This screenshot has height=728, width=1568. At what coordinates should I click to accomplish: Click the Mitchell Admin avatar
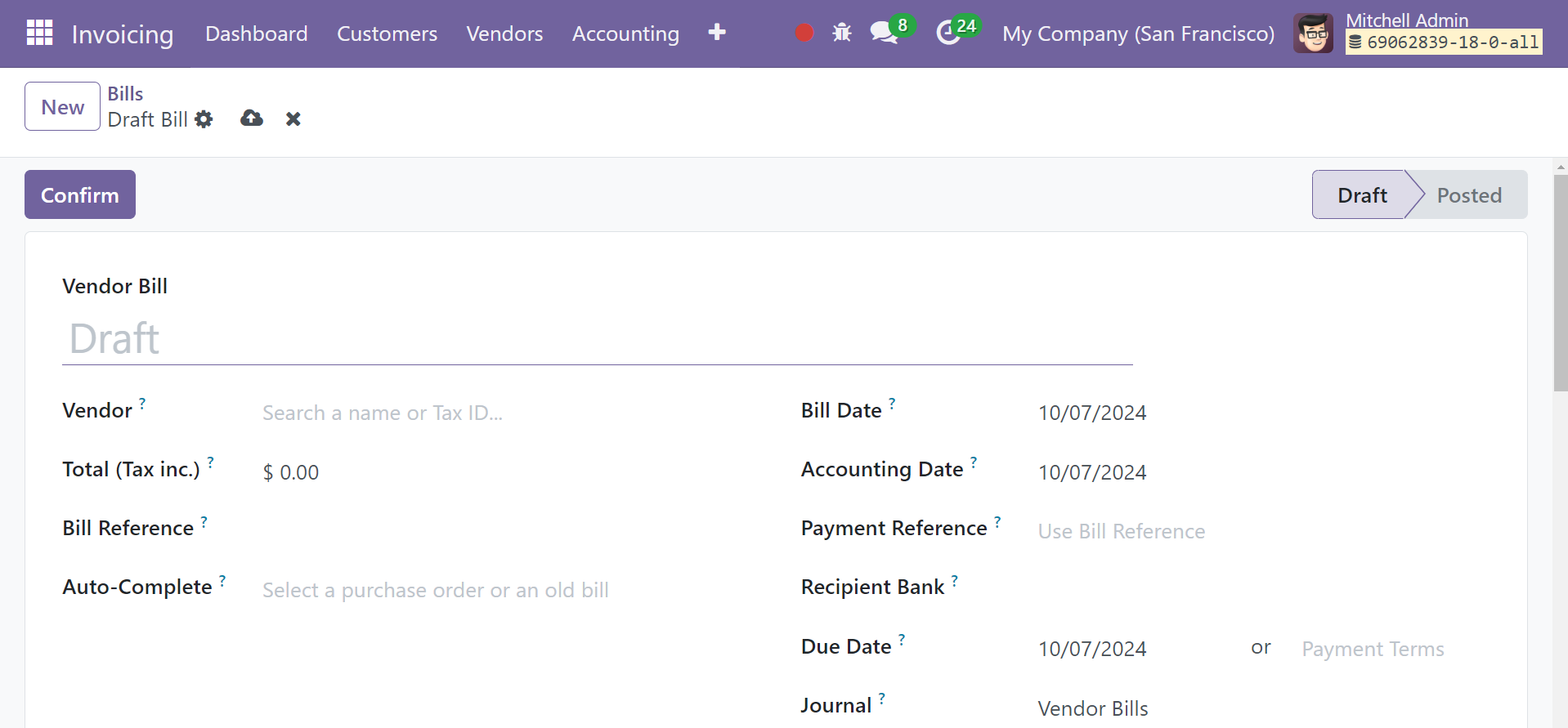[1313, 33]
